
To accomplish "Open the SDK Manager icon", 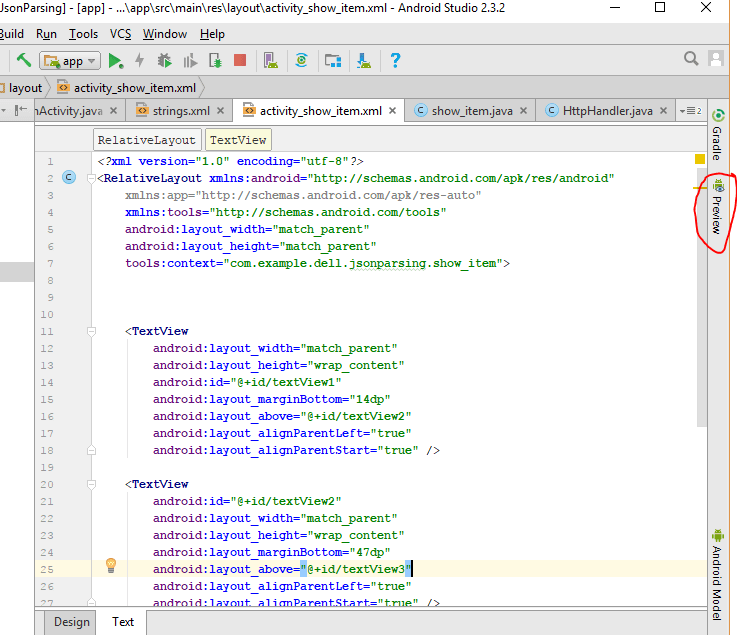I will (x=363, y=61).
